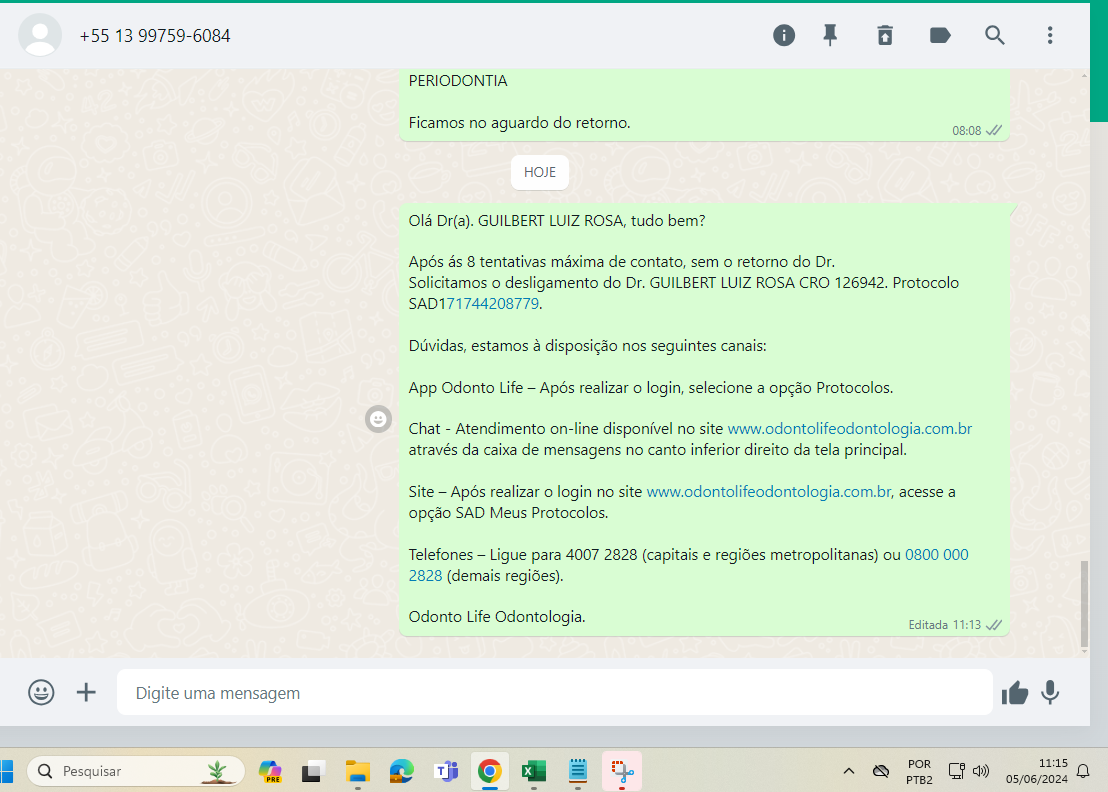The height and width of the screenshot is (792, 1108).
Task: Click the taskbar Pesquisar search box
Action: tap(136, 771)
